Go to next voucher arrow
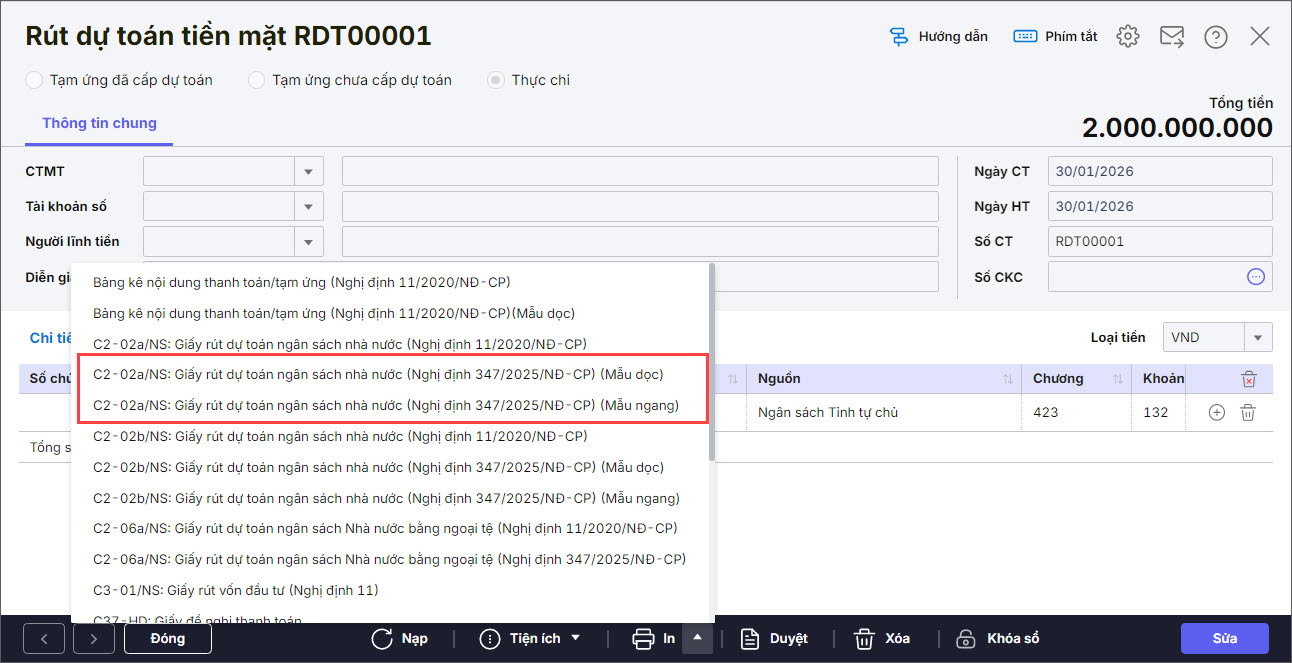Screen dimensions: 1292x663 tap(93, 639)
